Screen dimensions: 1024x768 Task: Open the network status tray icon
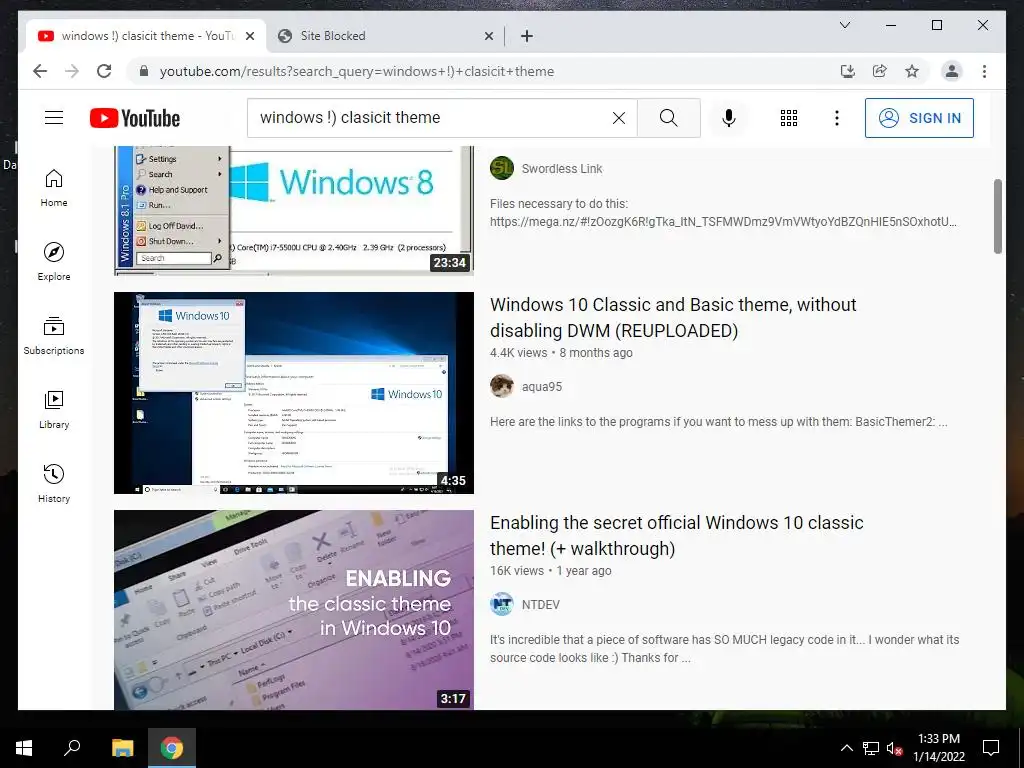pyautogui.click(x=871, y=748)
